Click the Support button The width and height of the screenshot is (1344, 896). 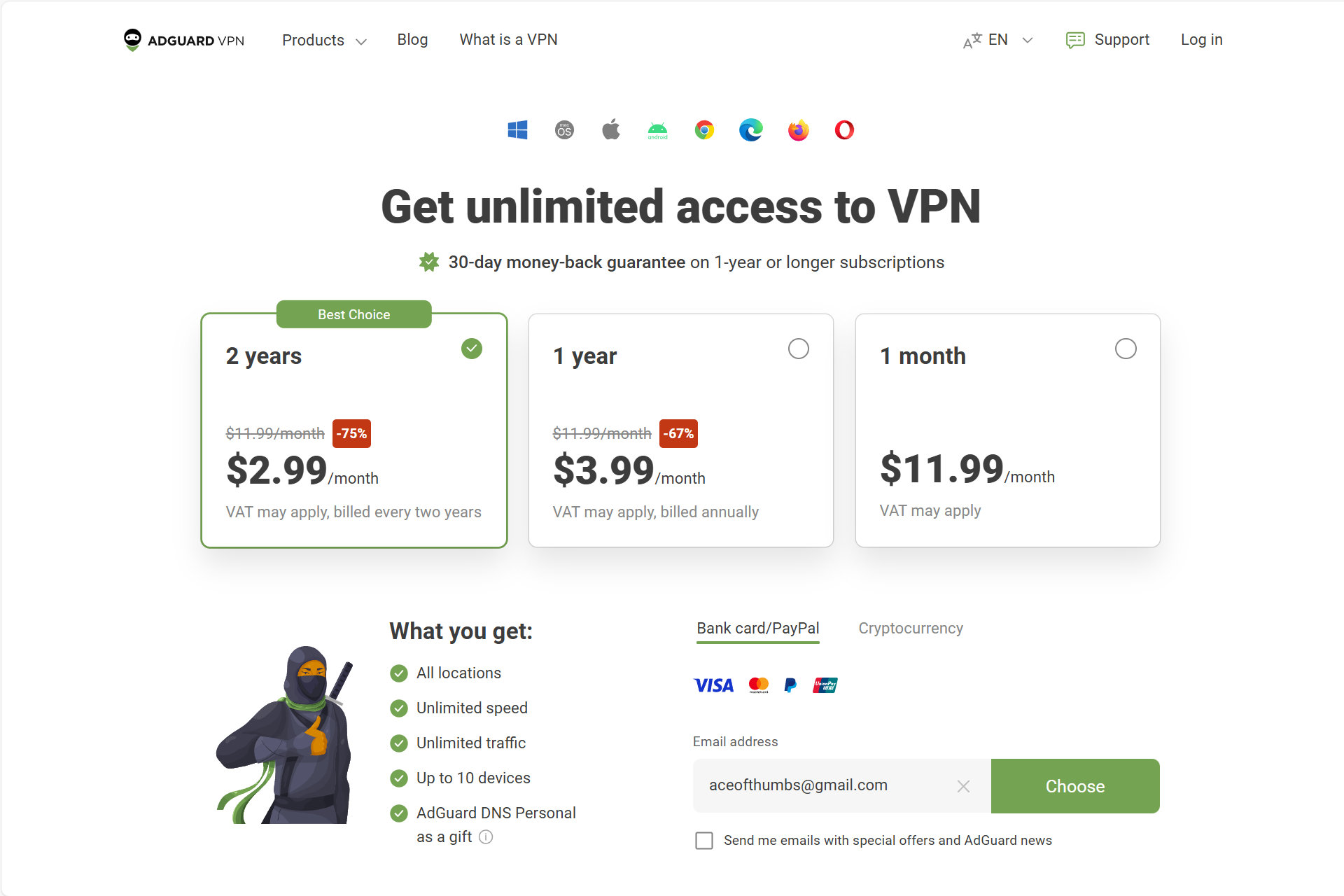click(1108, 40)
